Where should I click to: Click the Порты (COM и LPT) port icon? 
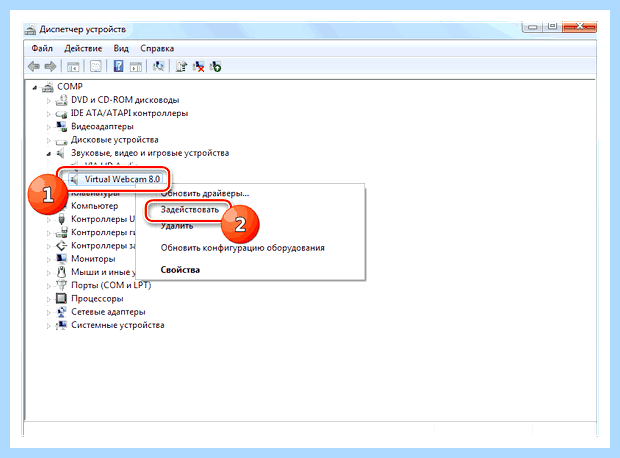[x=61, y=285]
